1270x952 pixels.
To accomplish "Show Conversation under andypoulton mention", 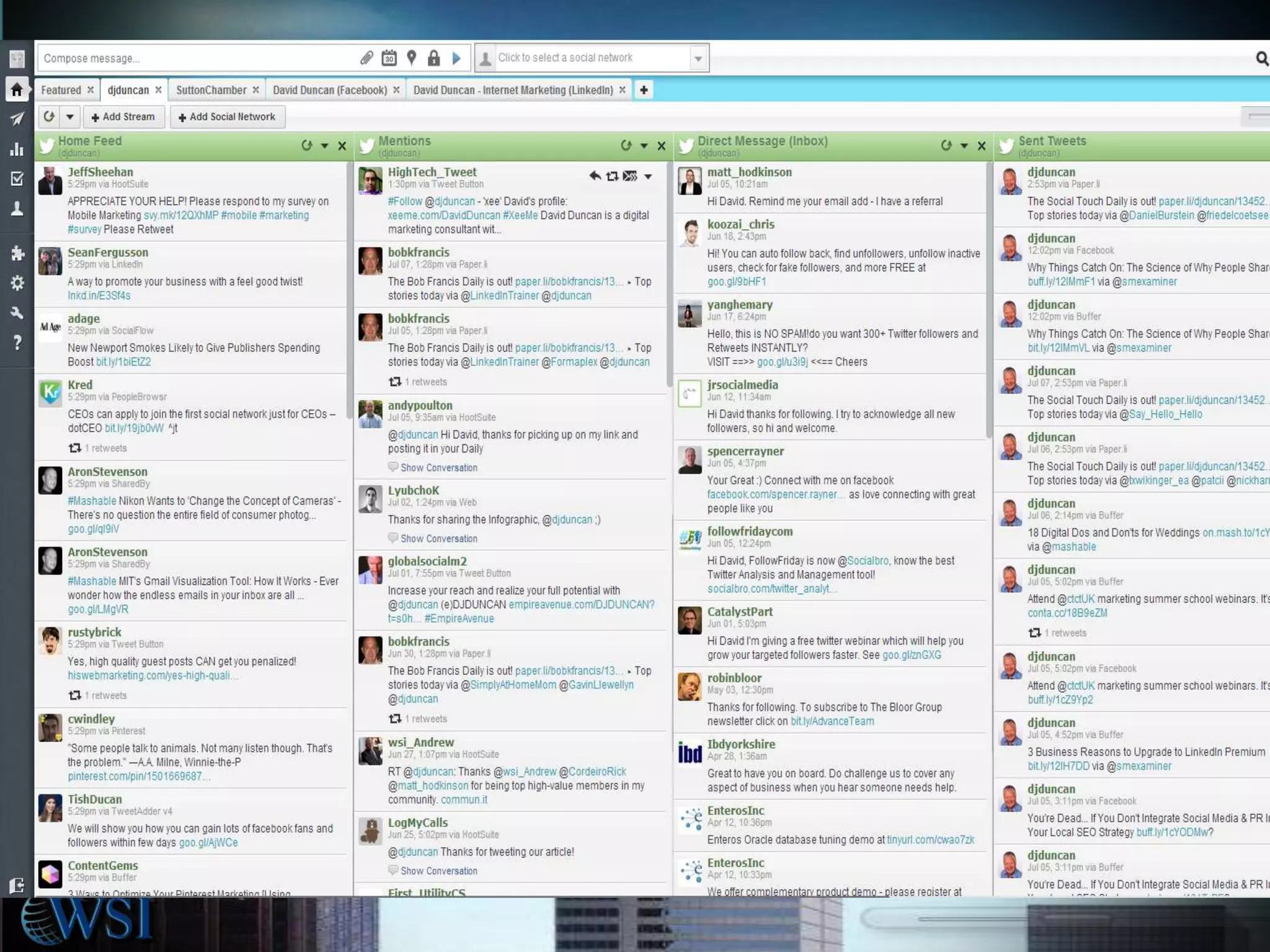I will [438, 468].
